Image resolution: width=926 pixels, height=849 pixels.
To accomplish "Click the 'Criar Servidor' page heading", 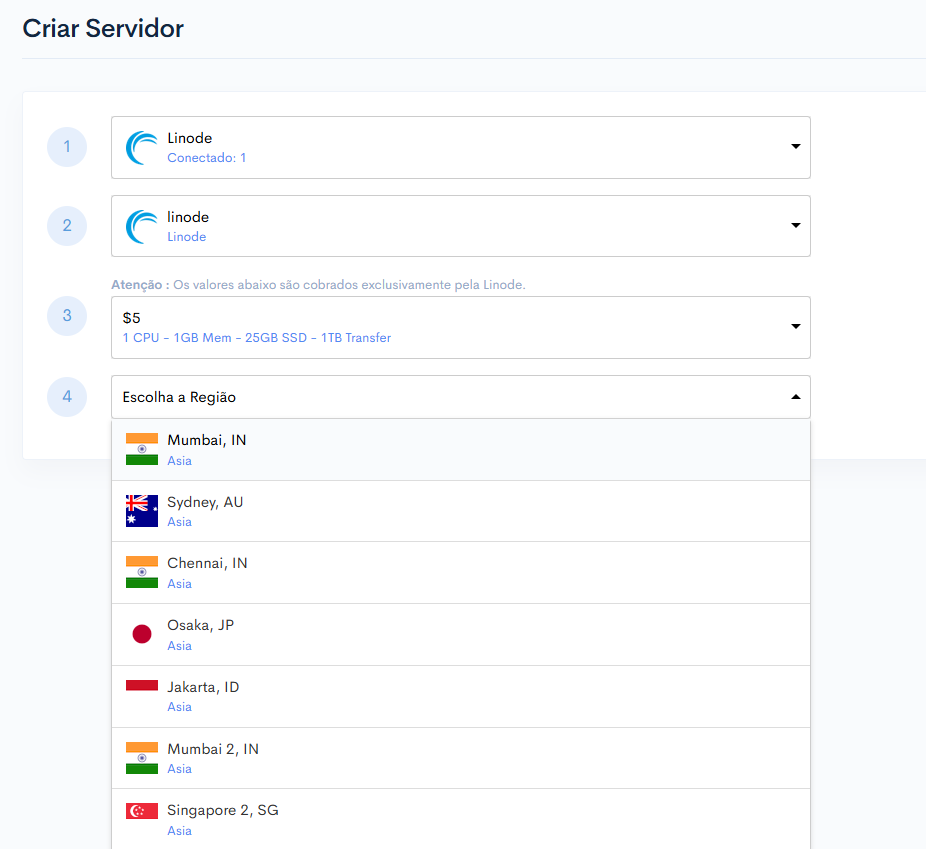I will (103, 28).
